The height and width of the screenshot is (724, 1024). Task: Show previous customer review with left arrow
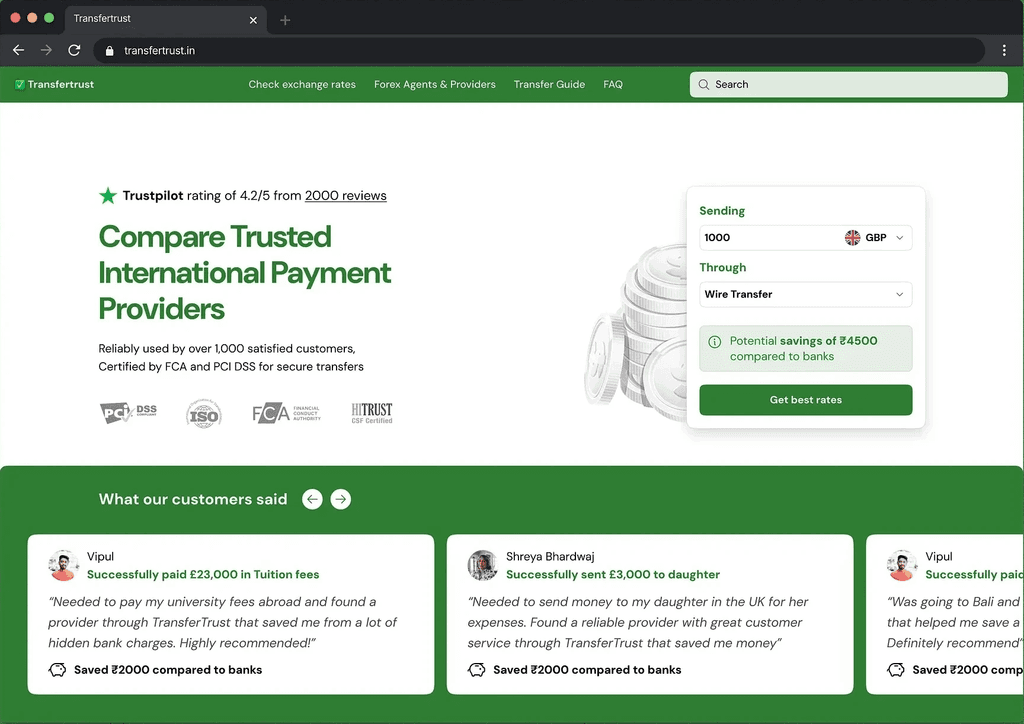click(312, 499)
